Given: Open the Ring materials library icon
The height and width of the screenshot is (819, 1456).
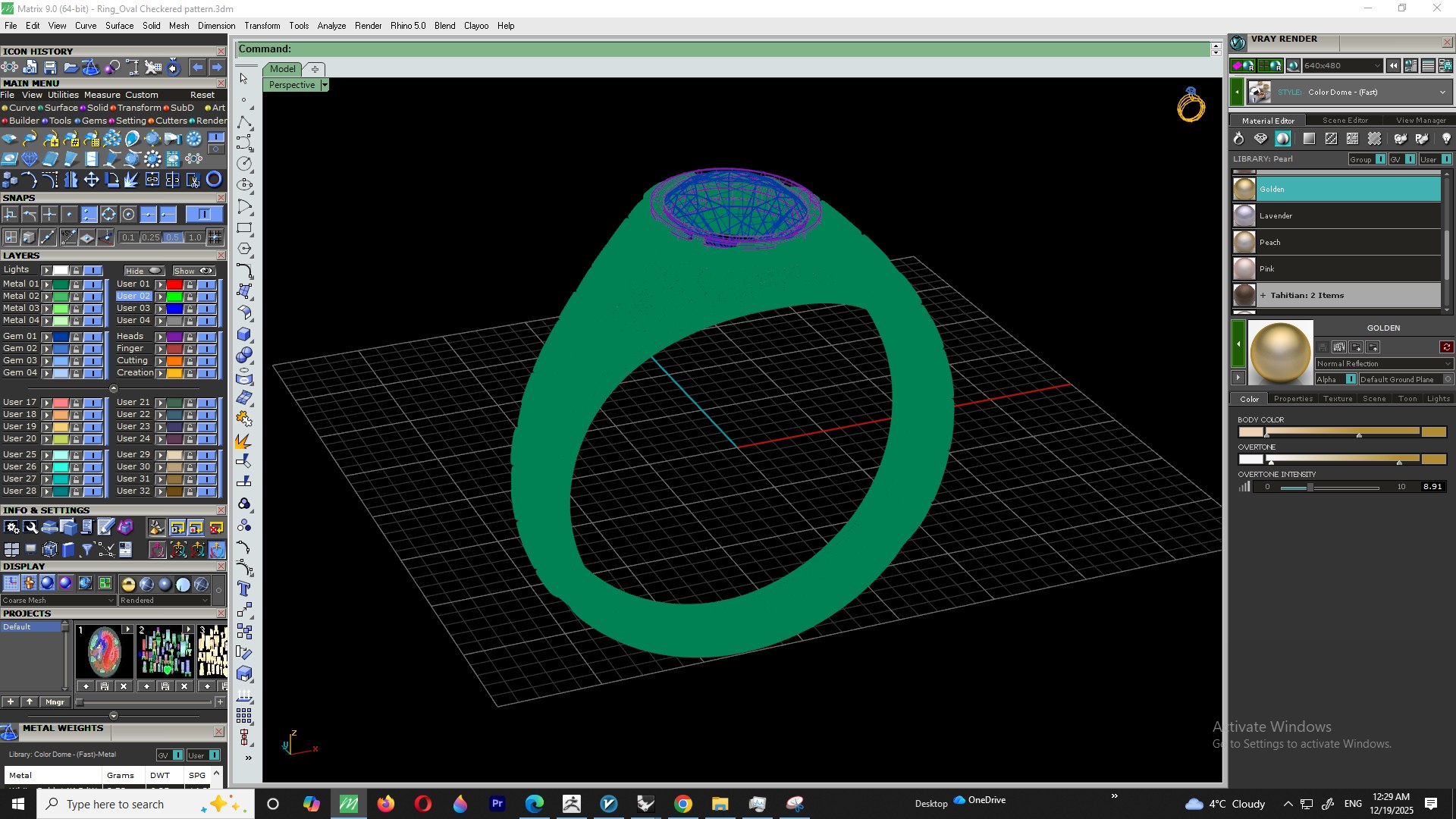Looking at the screenshot, I should tap(1238, 139).
